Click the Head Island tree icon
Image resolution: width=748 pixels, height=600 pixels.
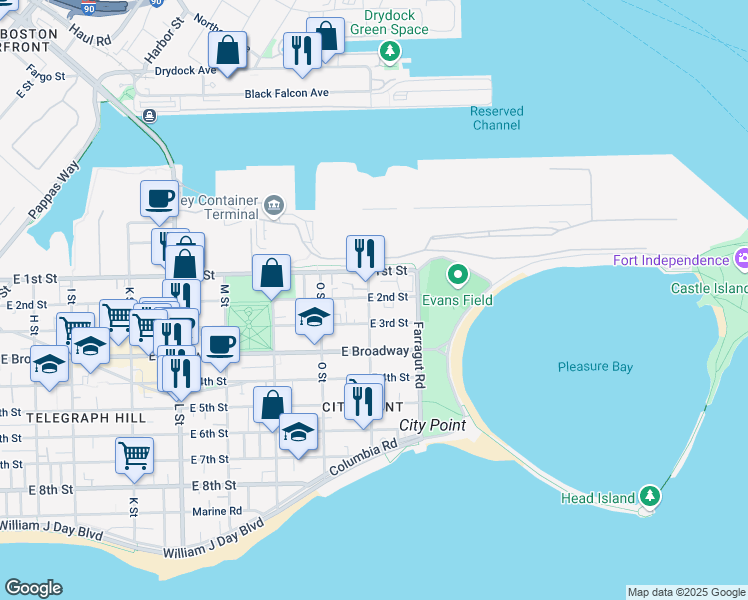(650, 496)
